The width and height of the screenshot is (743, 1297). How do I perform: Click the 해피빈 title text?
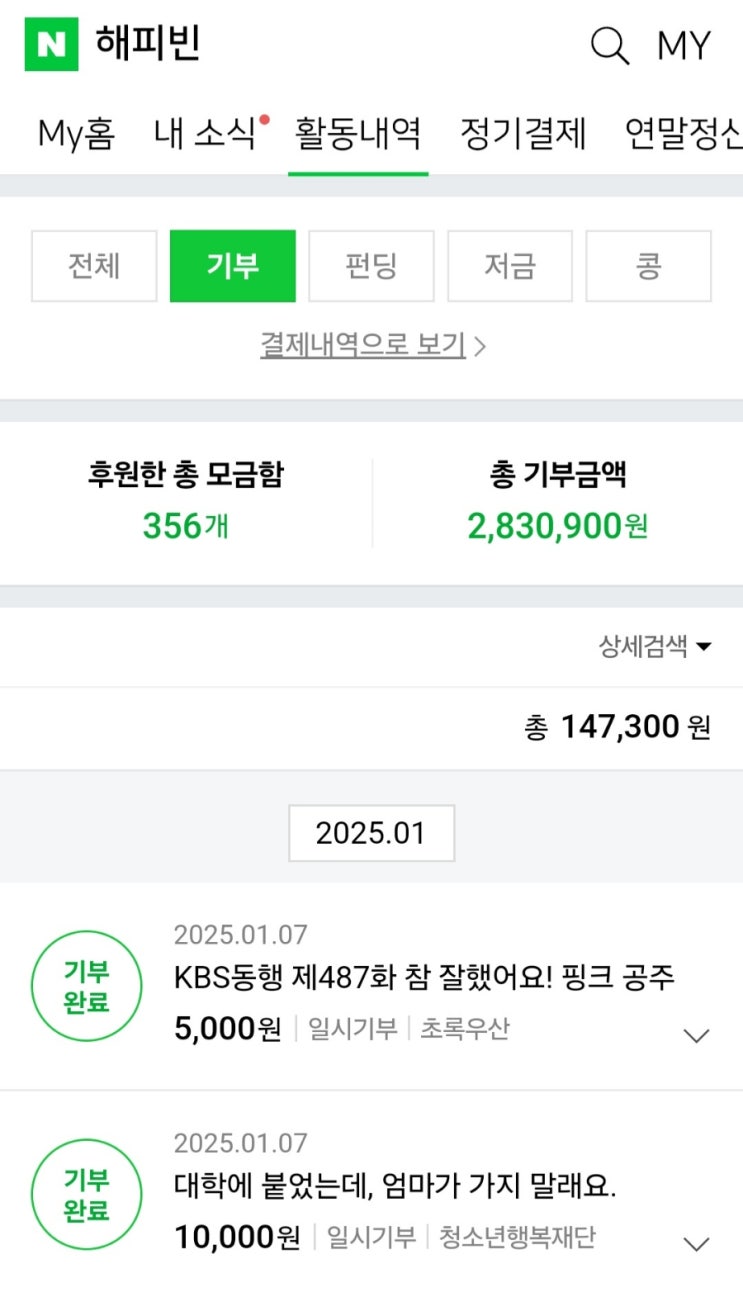click(149, 45)
